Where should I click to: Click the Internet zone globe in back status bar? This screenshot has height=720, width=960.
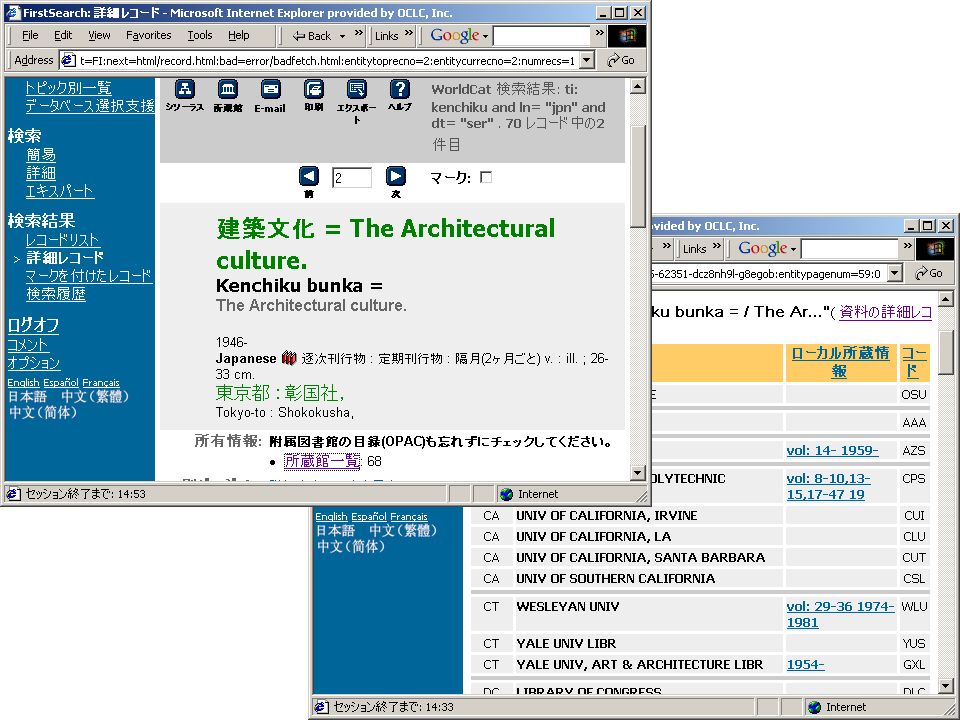click(814, 707)
